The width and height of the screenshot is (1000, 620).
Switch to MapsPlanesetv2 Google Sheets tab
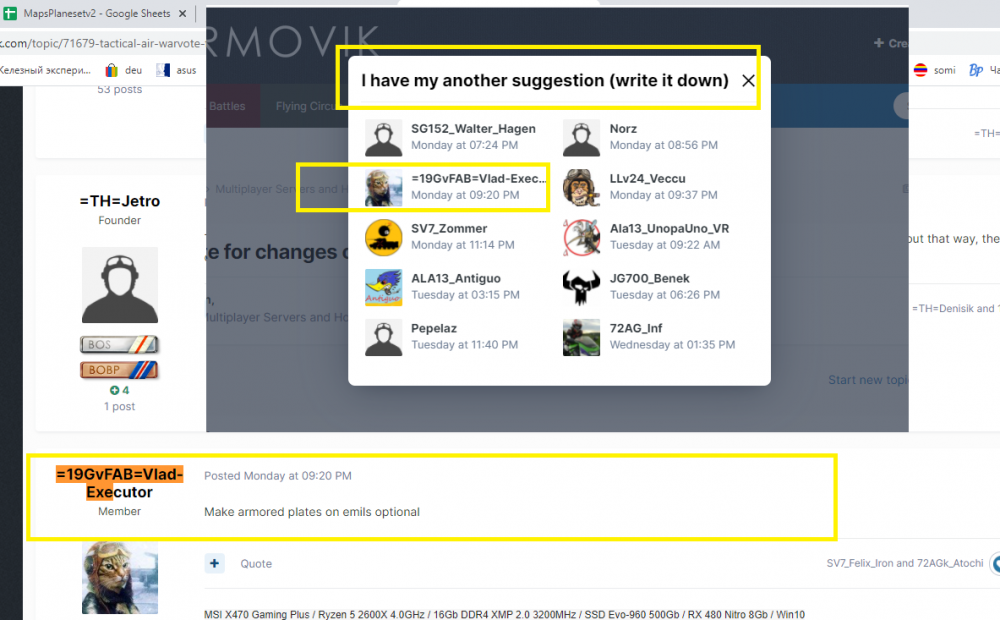click(x=97, y=13)
